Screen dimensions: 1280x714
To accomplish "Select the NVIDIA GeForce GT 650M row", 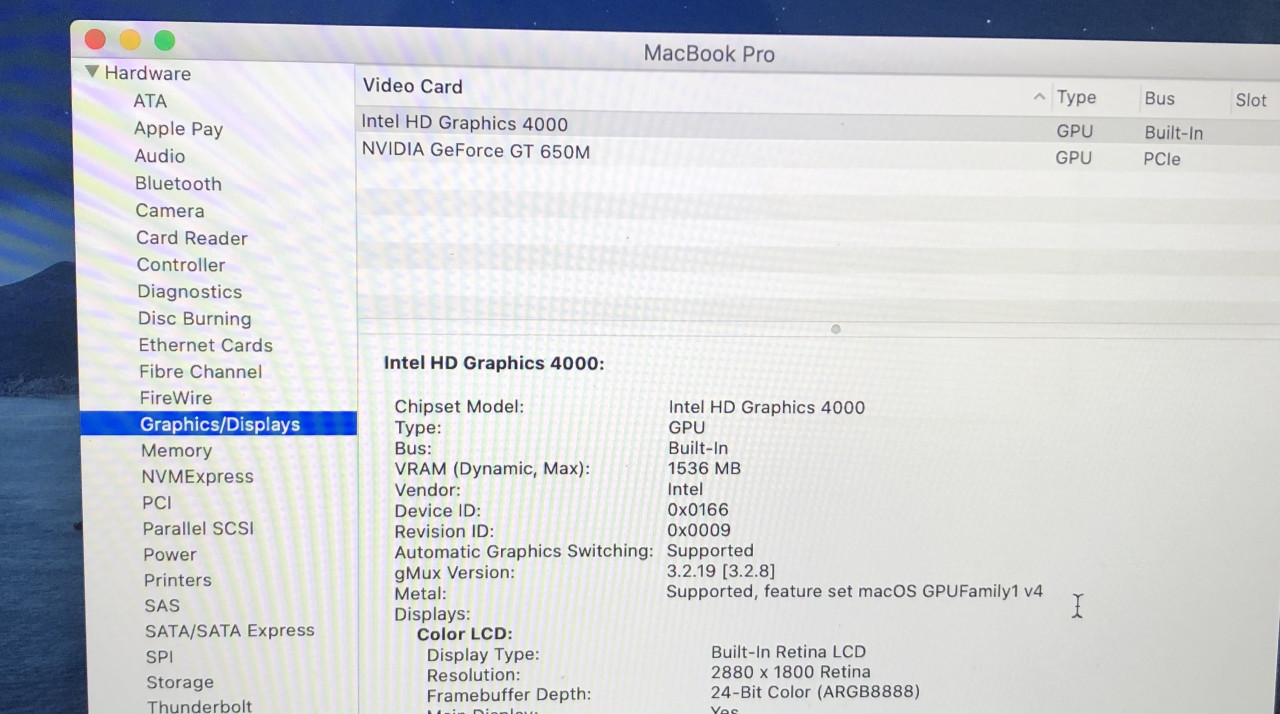I will pyautogui.click(x=475, y=151).
